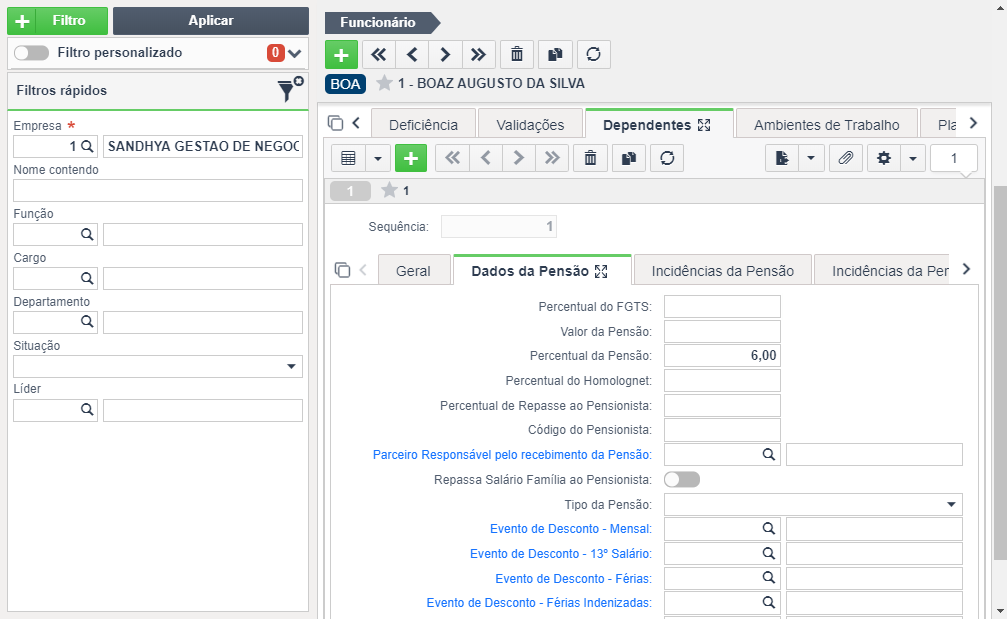Delete the current Funcionário record
The height and width of the screenshot is (619, 1007).
(x=517, y=55)
